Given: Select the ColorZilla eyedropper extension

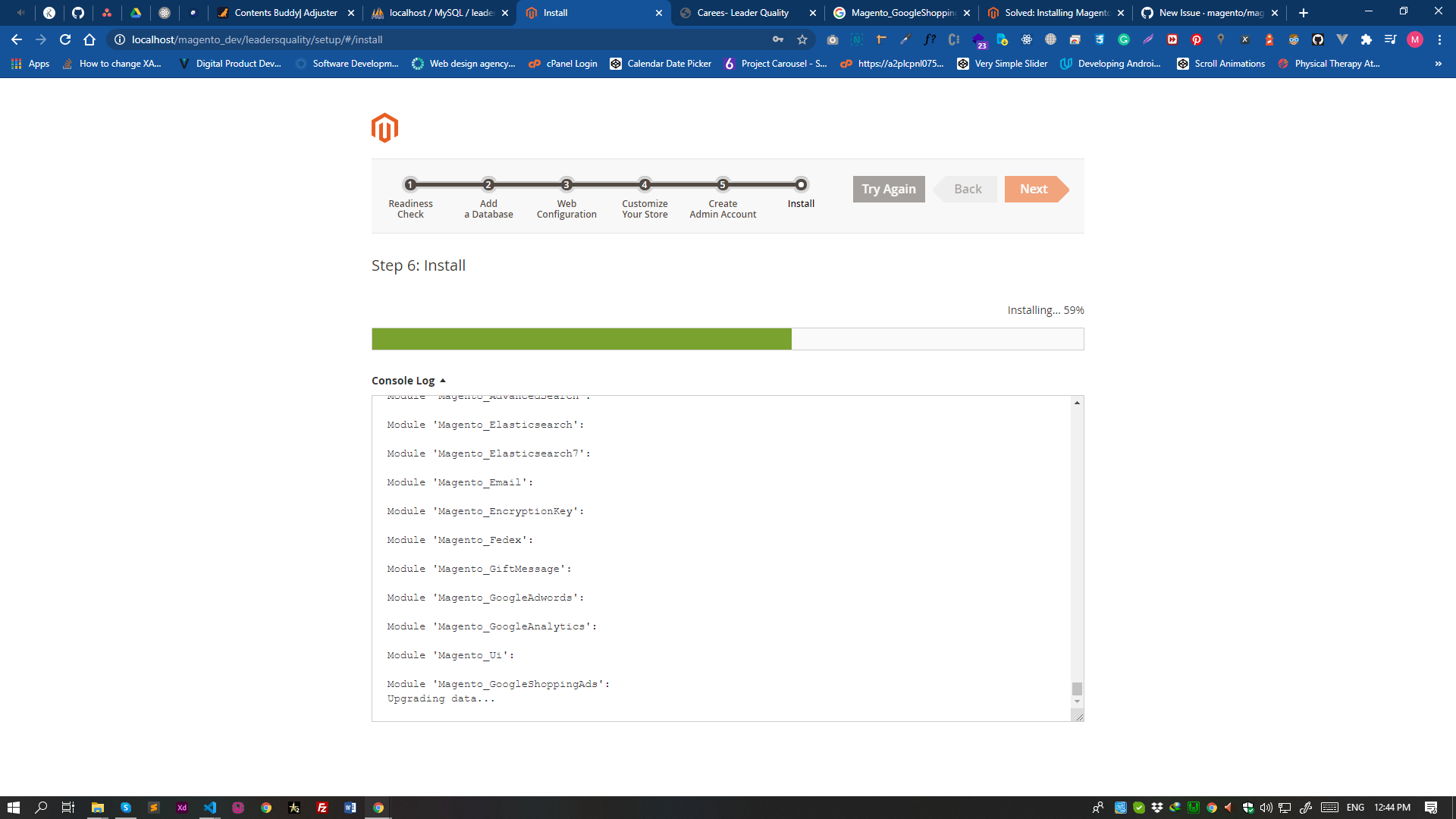Looking at the screenshot, I should click(x=905, y=39).
